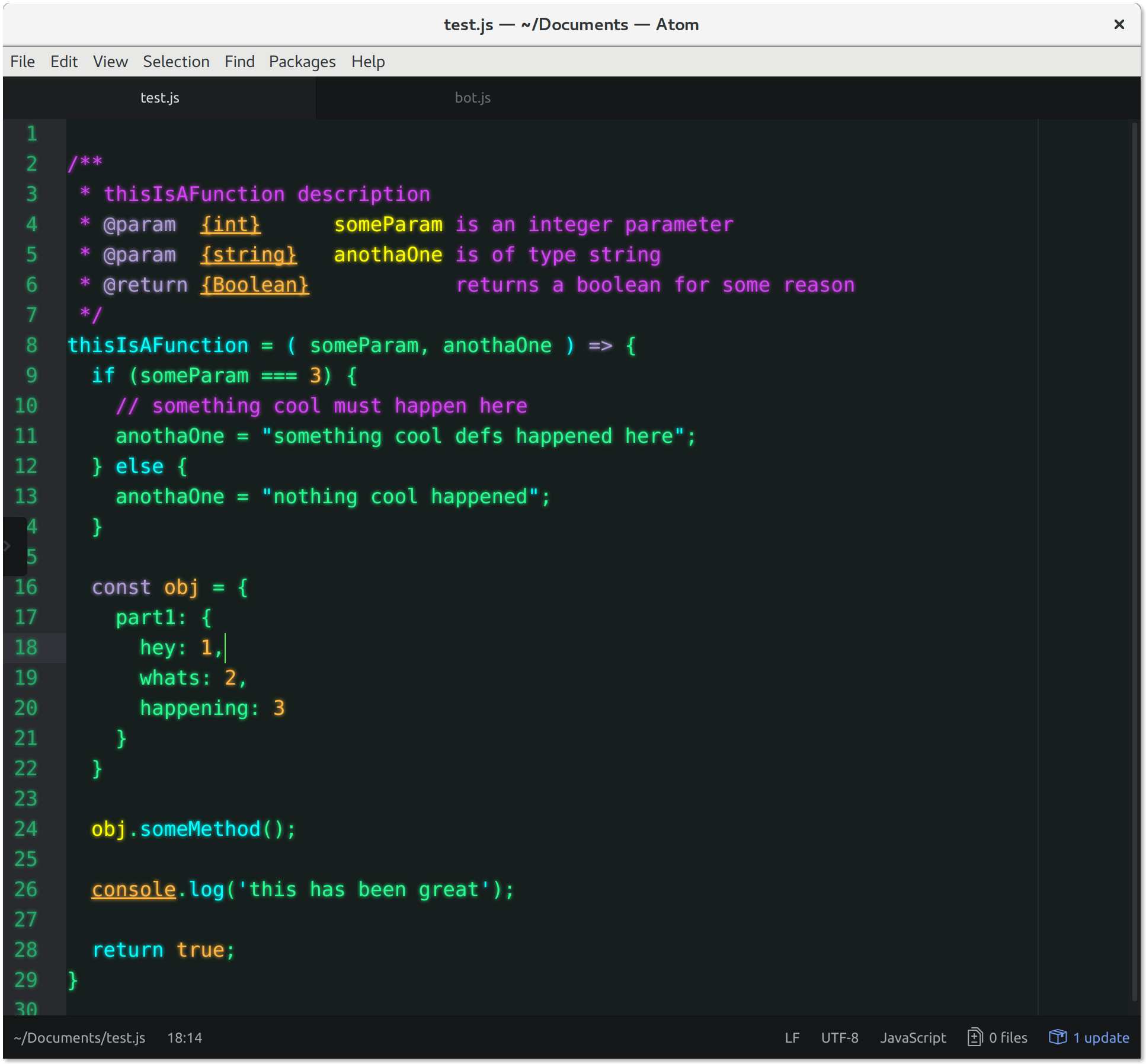Click the 18:14 cursor position indicator
1146x1064 pixels.
[184, 1038]
